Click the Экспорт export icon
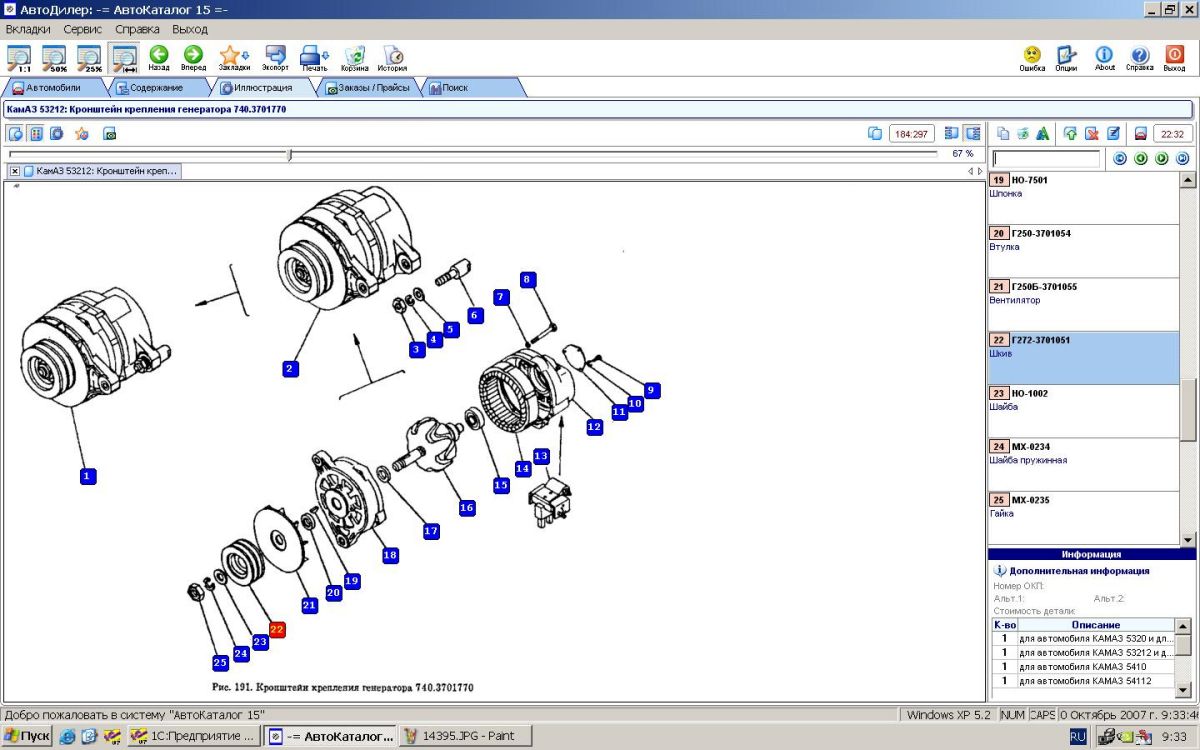The image size is (1200, 750). [275, 59]
